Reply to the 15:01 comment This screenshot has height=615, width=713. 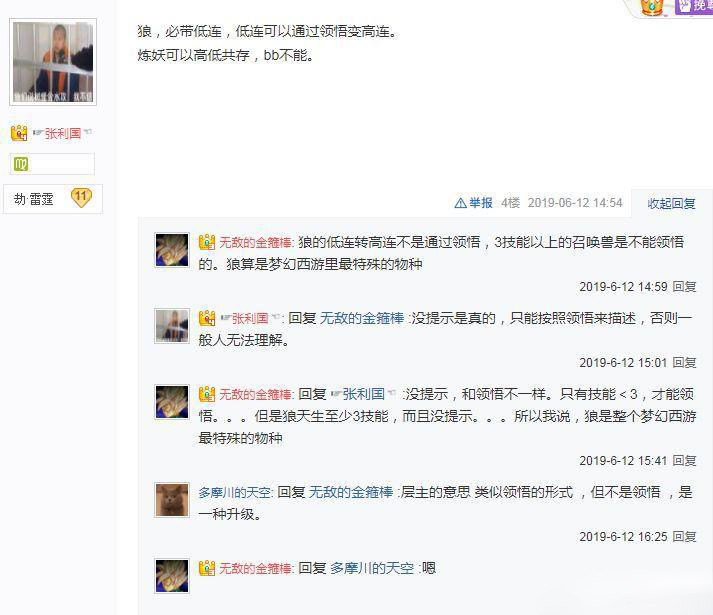click(x=684, y=363)
